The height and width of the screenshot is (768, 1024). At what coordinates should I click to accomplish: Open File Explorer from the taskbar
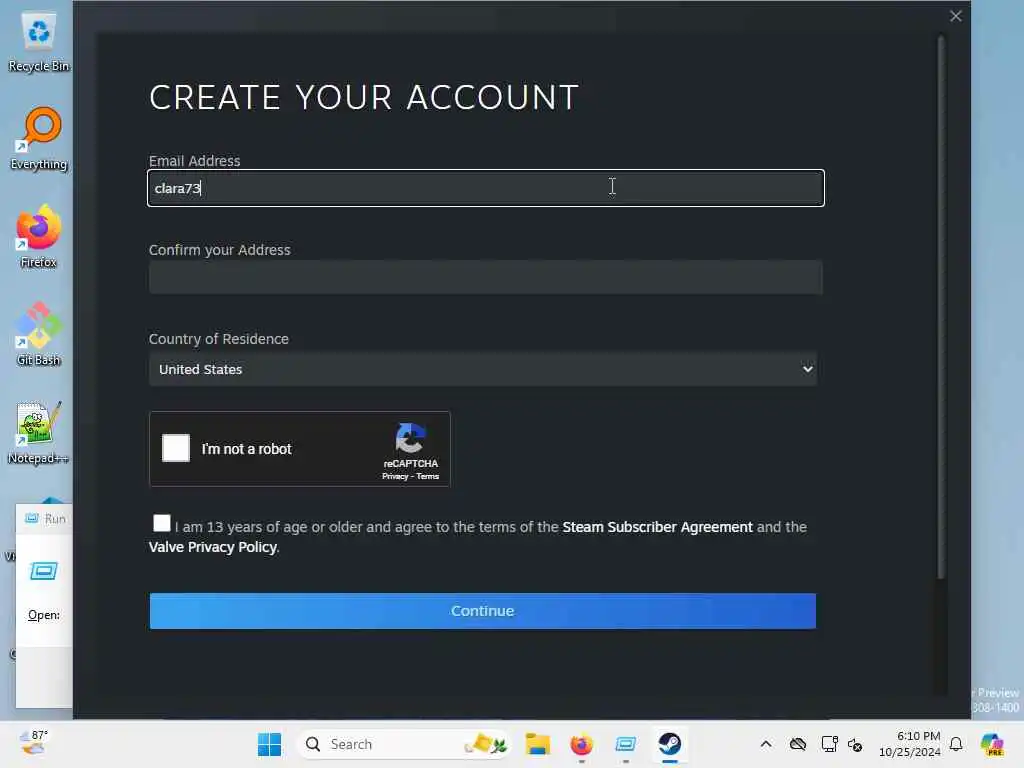(537, 744)
